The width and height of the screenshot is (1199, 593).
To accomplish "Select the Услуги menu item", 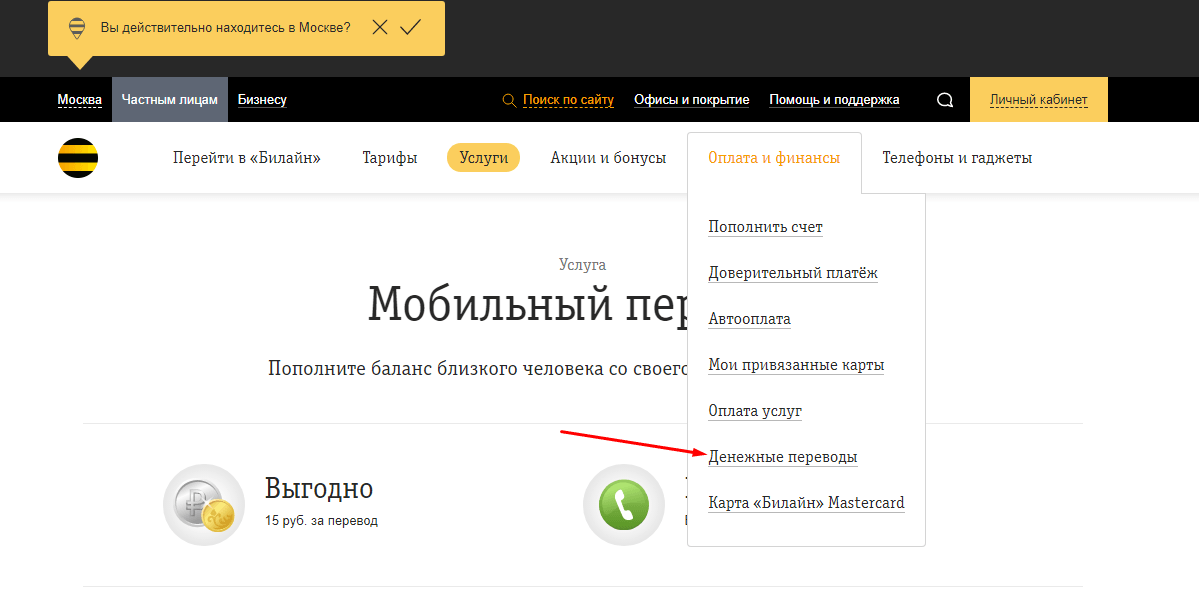I will click(x=483, y=158).
